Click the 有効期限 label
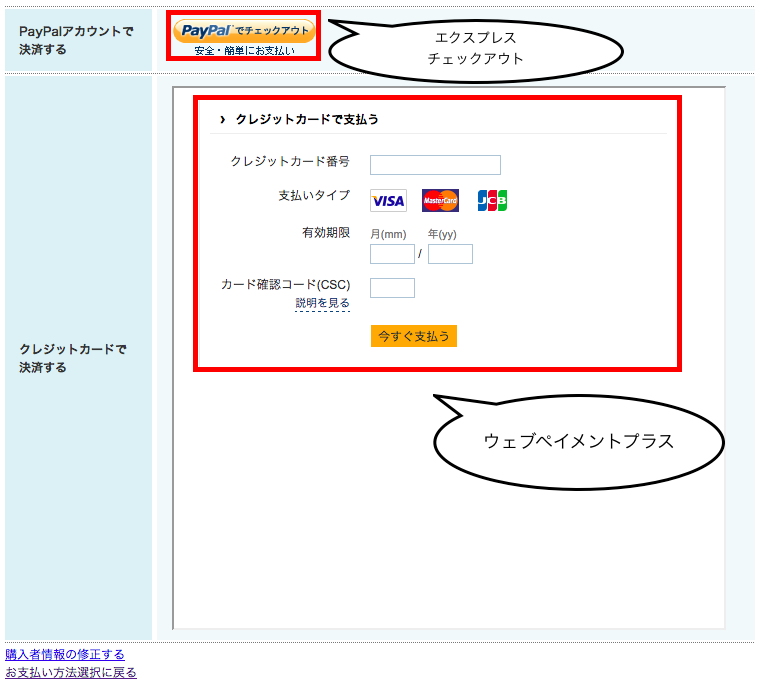 [326, 233]
